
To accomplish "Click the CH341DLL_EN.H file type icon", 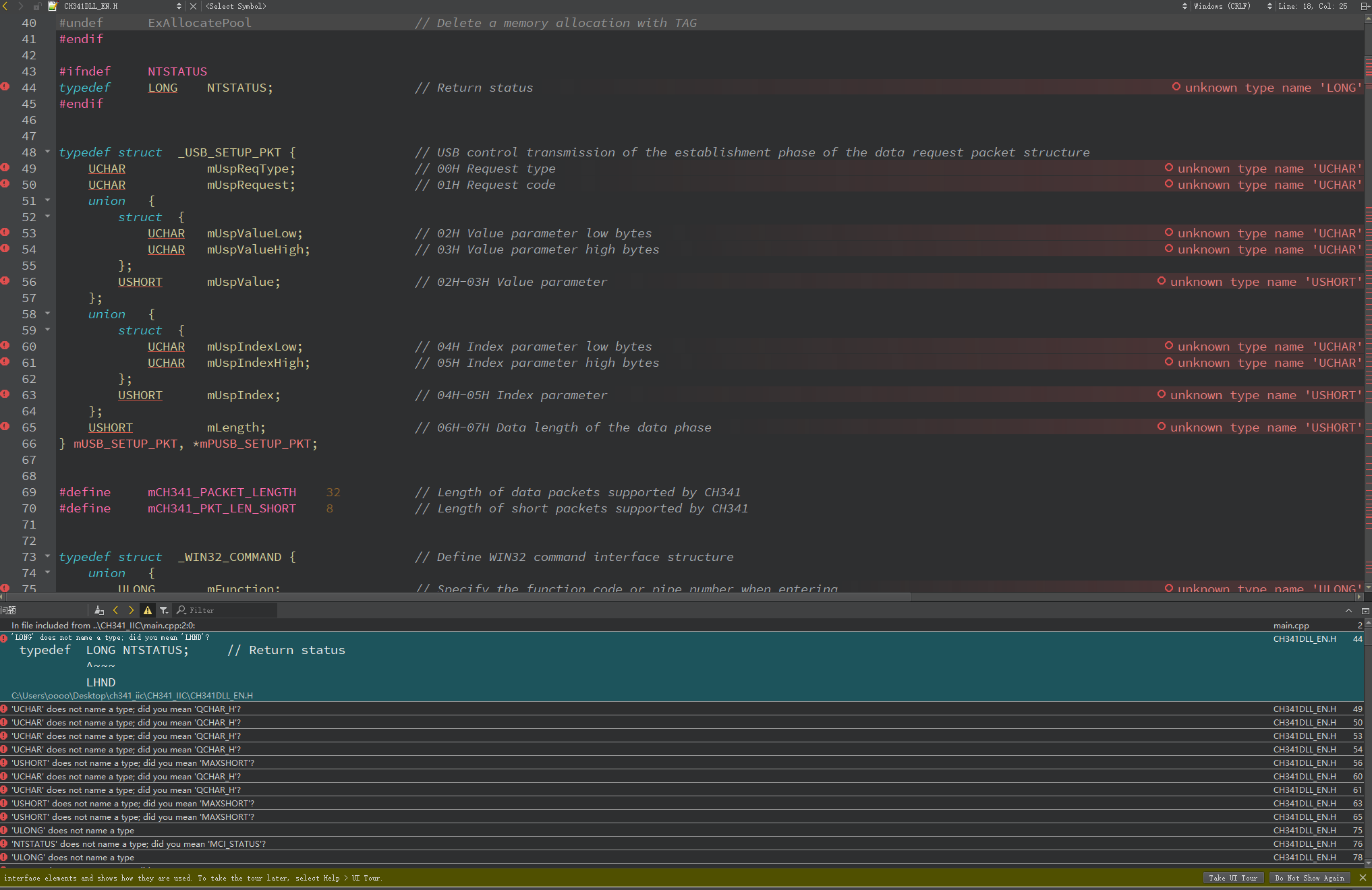I will pyautogui.click(x=53, y=6).
